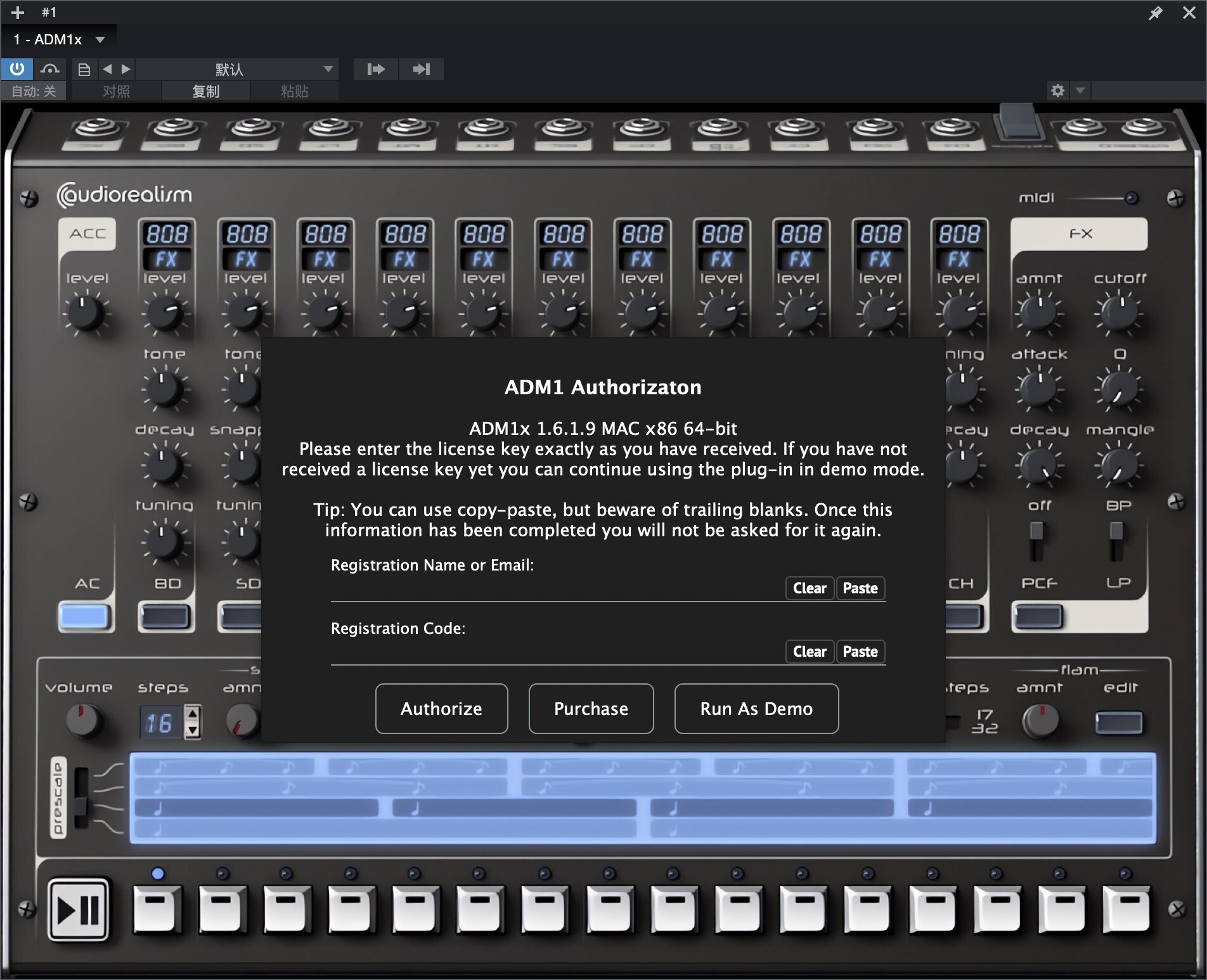Clear the Registration Code field
Viewport: 1207px width, 980px height.
[810, 652]
